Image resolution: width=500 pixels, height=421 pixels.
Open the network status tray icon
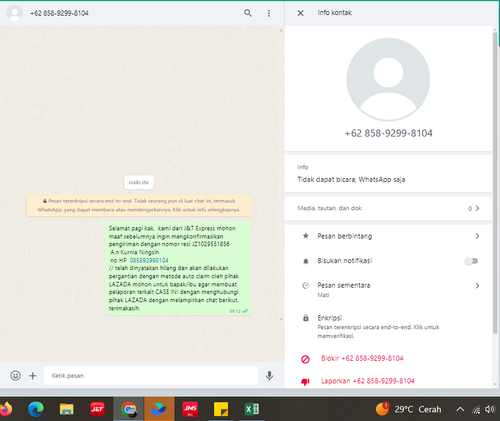coord(476,410)
